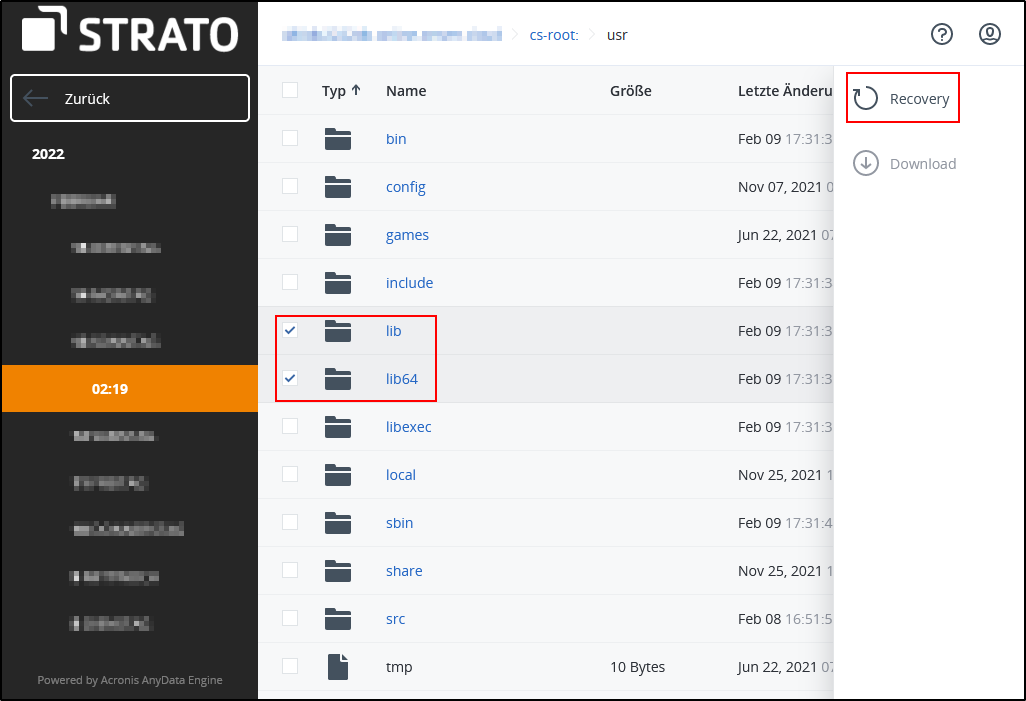The width and height of the screenshot is (1026, 701).
Task: Click the tmp file icon
Action: click(x=338, y=667)
